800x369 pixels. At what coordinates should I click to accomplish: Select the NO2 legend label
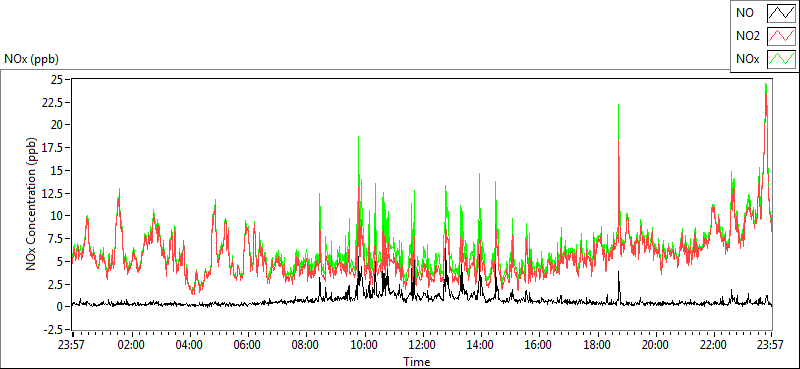pos(748,36)
